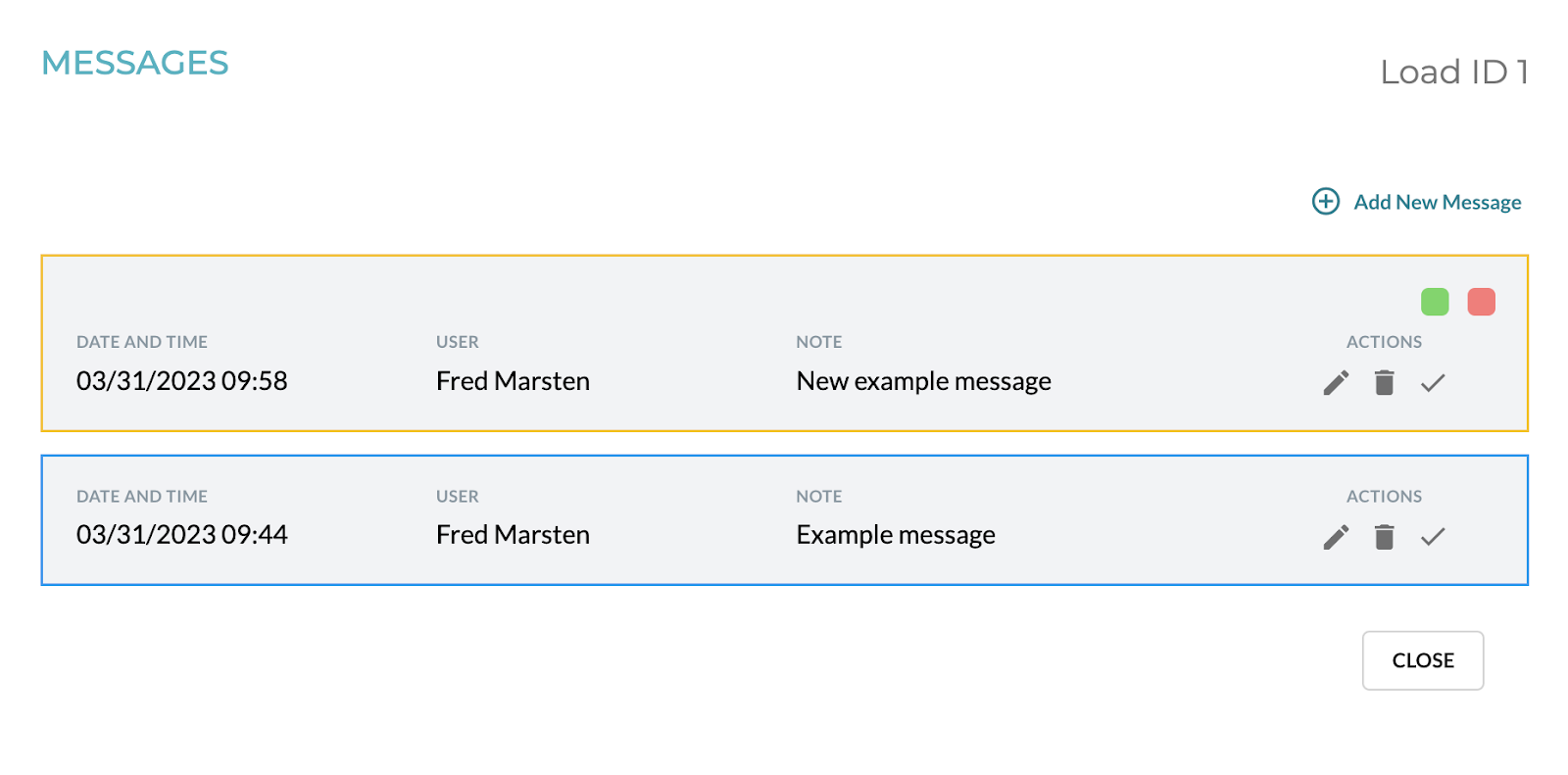Click the New example message note text

tap(923, 381)
